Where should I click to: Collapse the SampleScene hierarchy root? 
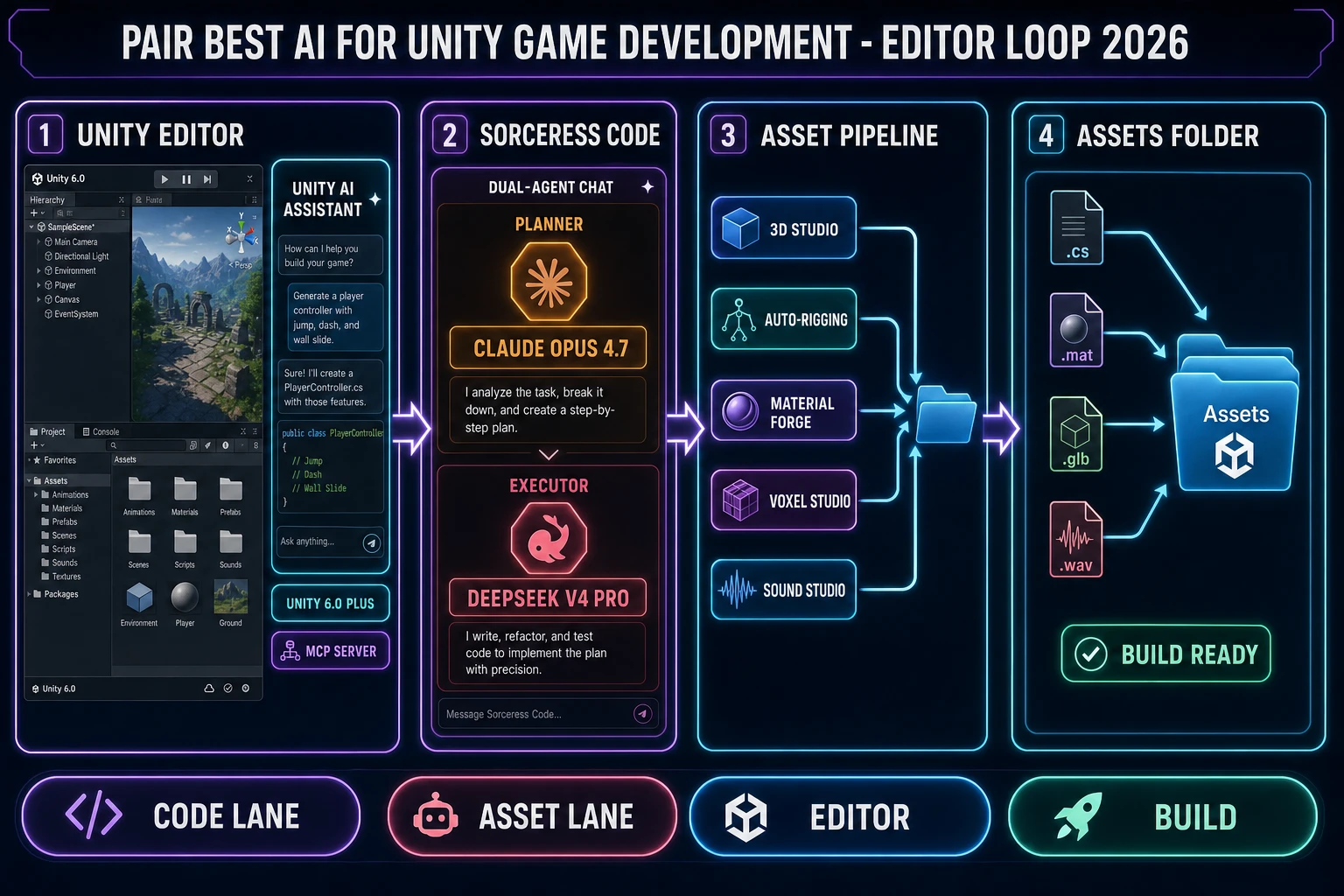point(32,227)
